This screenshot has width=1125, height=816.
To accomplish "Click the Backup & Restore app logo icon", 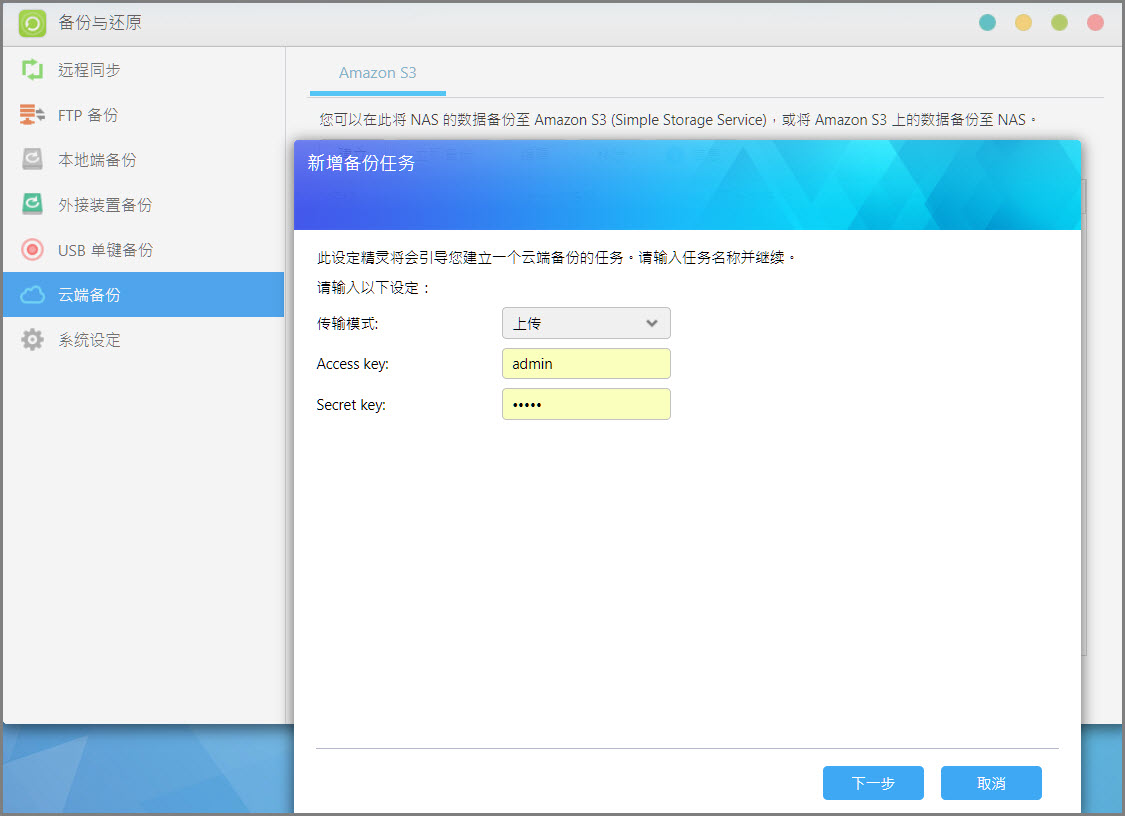I will pos(32,23).
